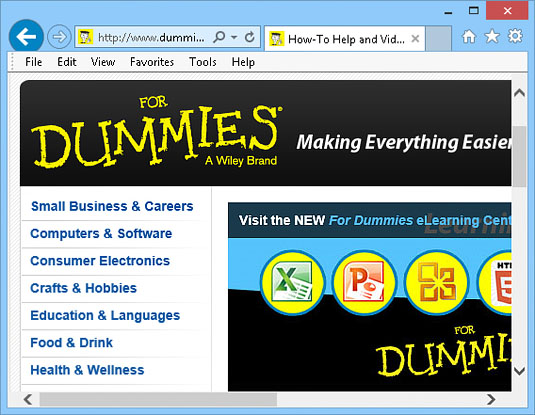Open Food & Drink category
Screen dimensions: 535x415
(72, 343)
